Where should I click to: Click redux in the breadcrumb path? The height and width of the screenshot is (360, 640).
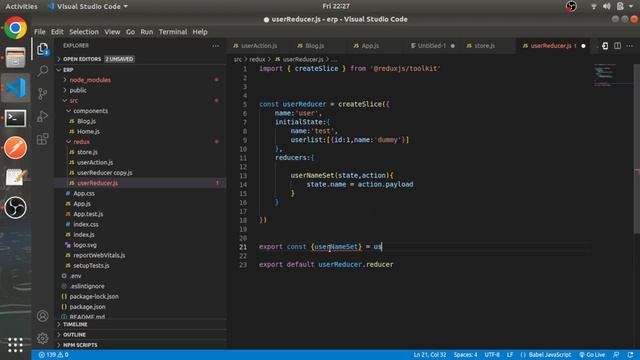tap(257, 60)
